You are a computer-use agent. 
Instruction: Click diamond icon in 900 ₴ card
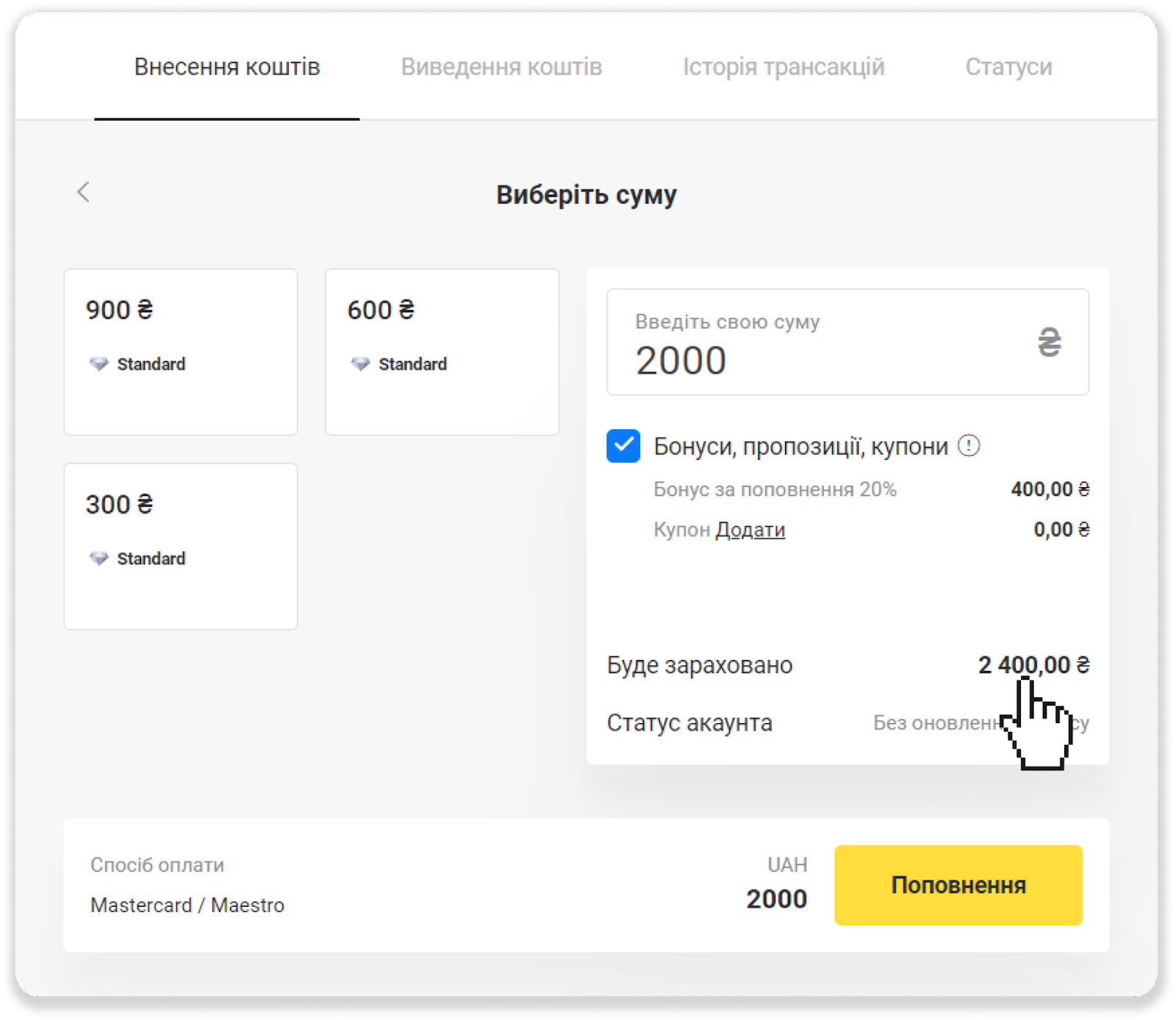click(98, 364)
